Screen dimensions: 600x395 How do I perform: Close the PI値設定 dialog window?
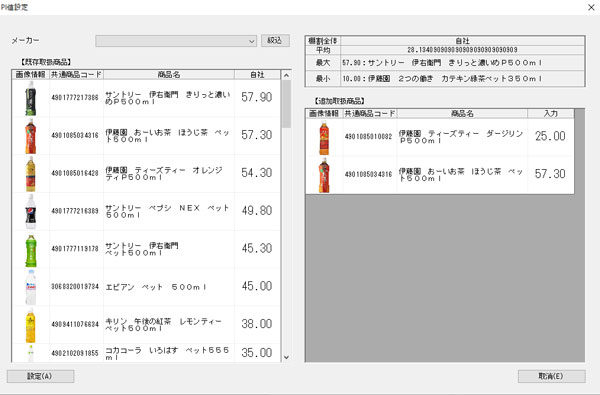click(591, 7)
